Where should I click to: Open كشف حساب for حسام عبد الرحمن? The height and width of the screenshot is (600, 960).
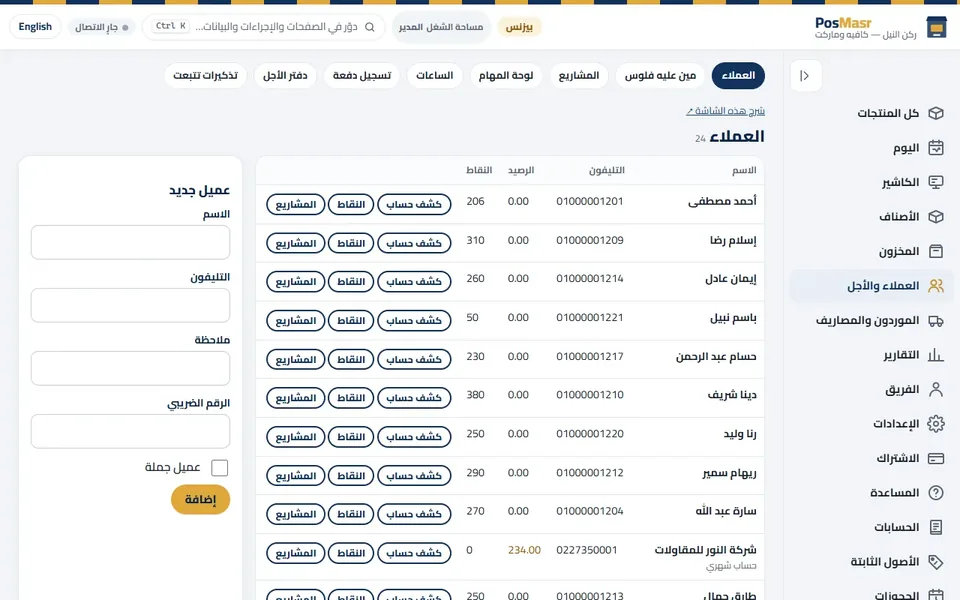click(x=414, y=359)
